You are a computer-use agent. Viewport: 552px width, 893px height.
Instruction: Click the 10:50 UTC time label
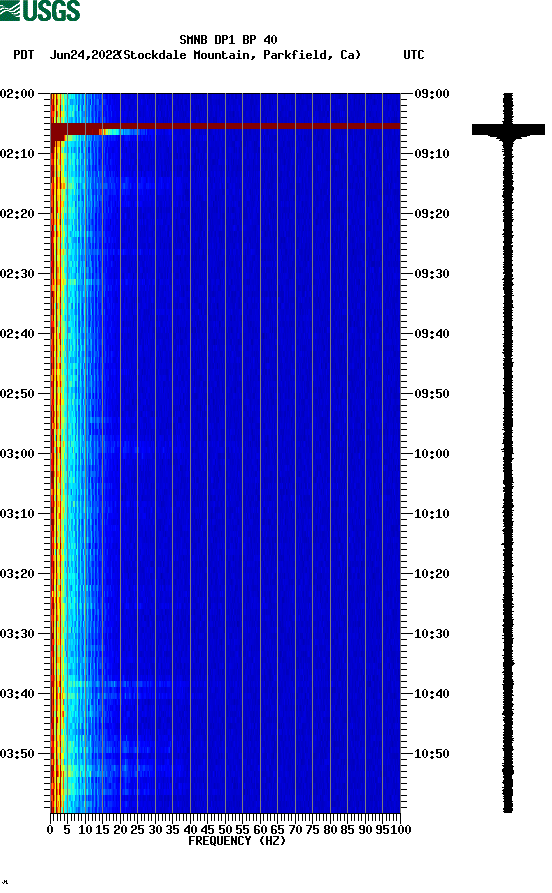[432, 753]
